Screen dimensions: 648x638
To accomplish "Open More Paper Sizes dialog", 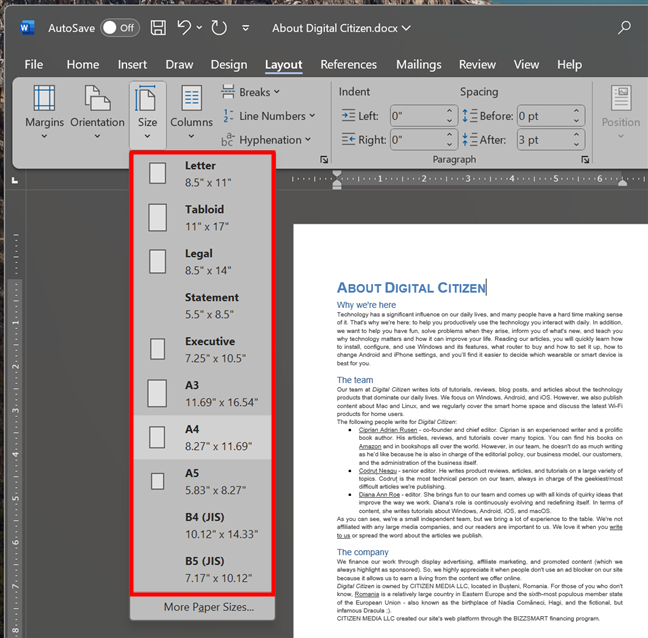I will pos(202,607).
